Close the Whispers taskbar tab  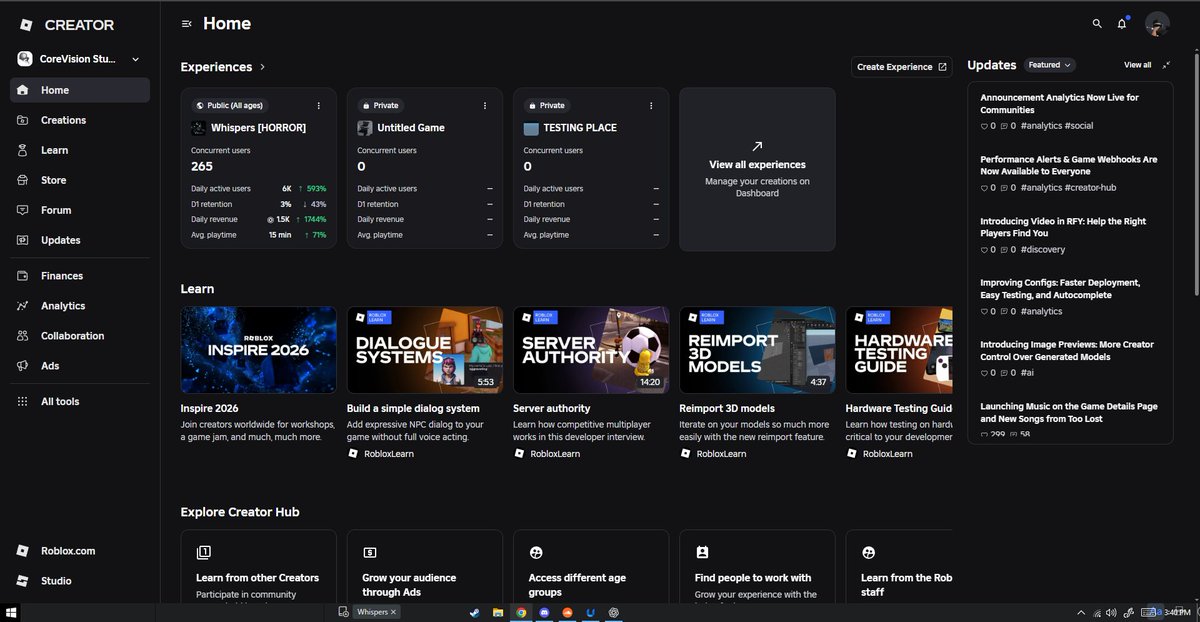(x=393, y=612)
